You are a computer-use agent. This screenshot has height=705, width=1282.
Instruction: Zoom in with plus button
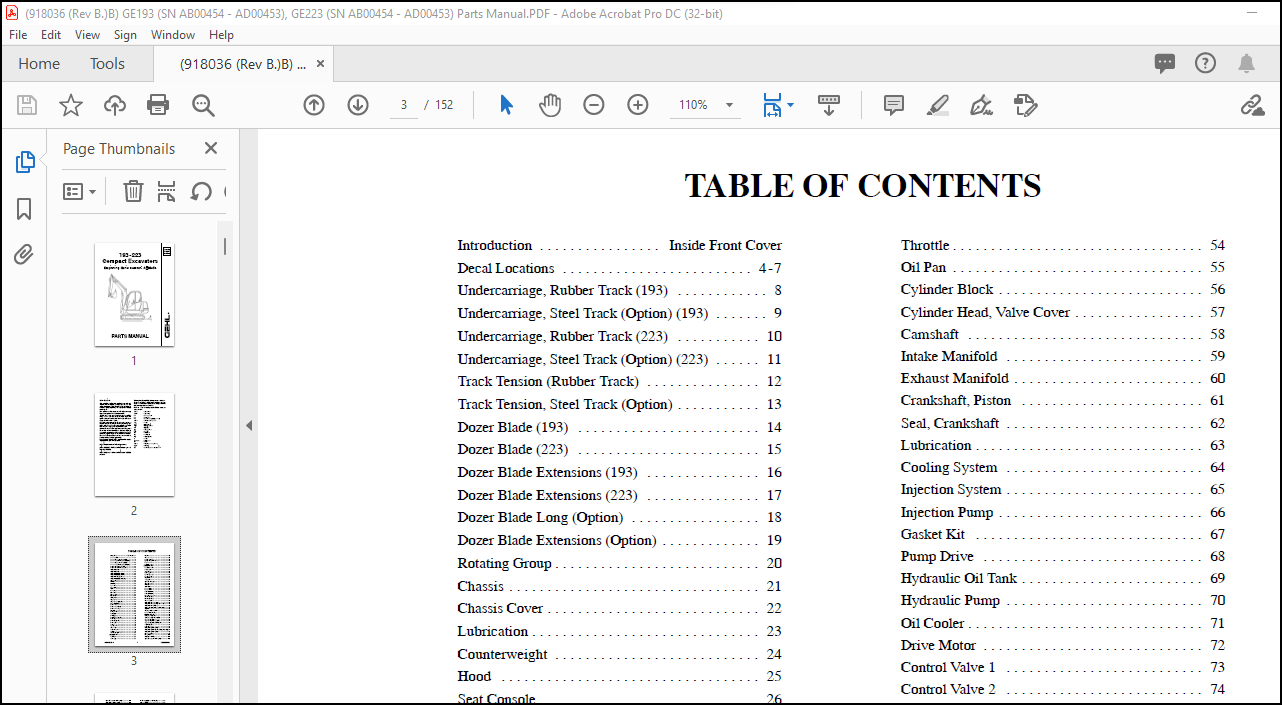[x=638, y=105]
